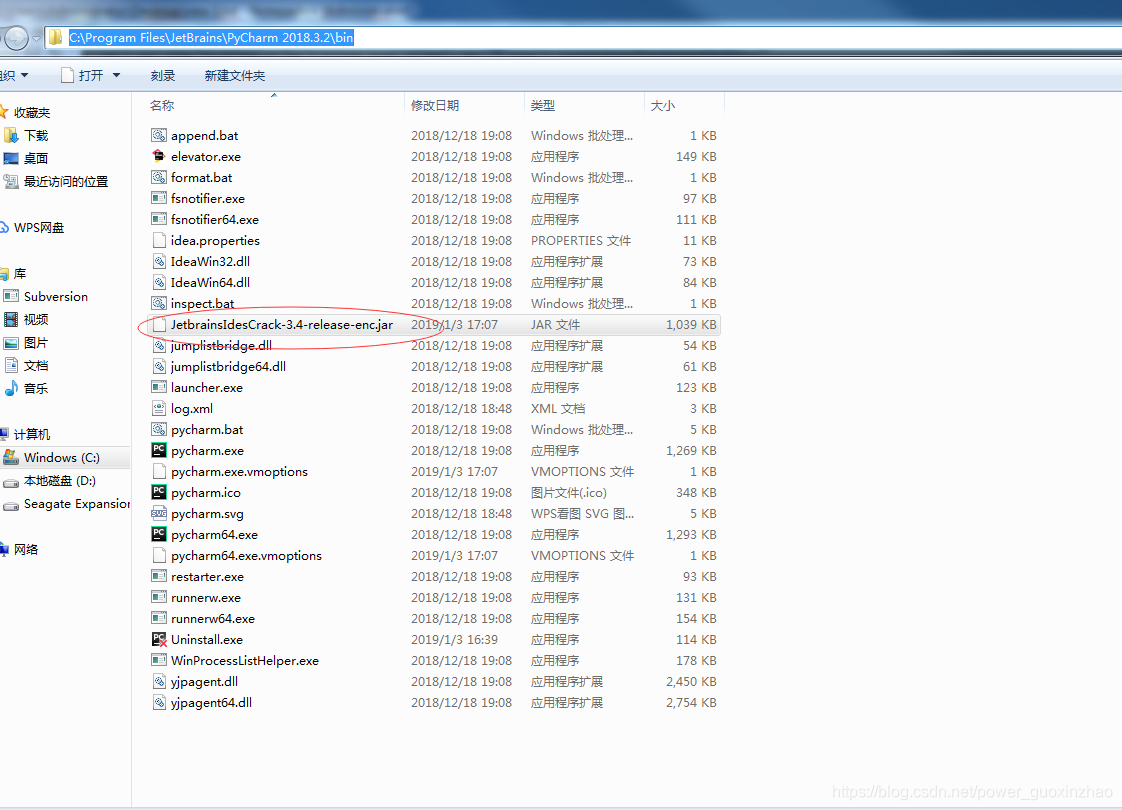
Task: Click the pycharm.ico file icon
Action: coord(159,492)
